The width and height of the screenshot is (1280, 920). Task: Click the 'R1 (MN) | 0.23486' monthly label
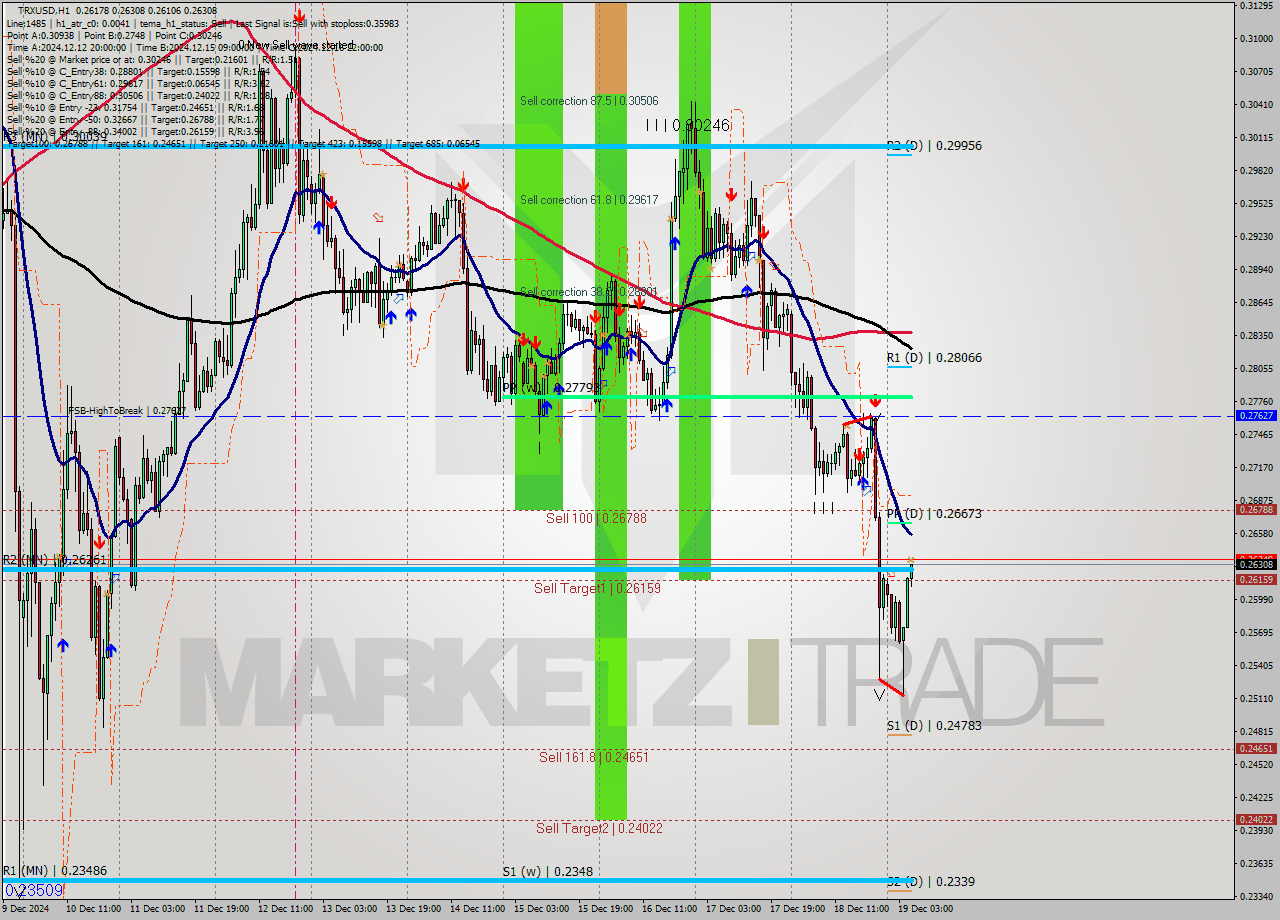[55, 871]
